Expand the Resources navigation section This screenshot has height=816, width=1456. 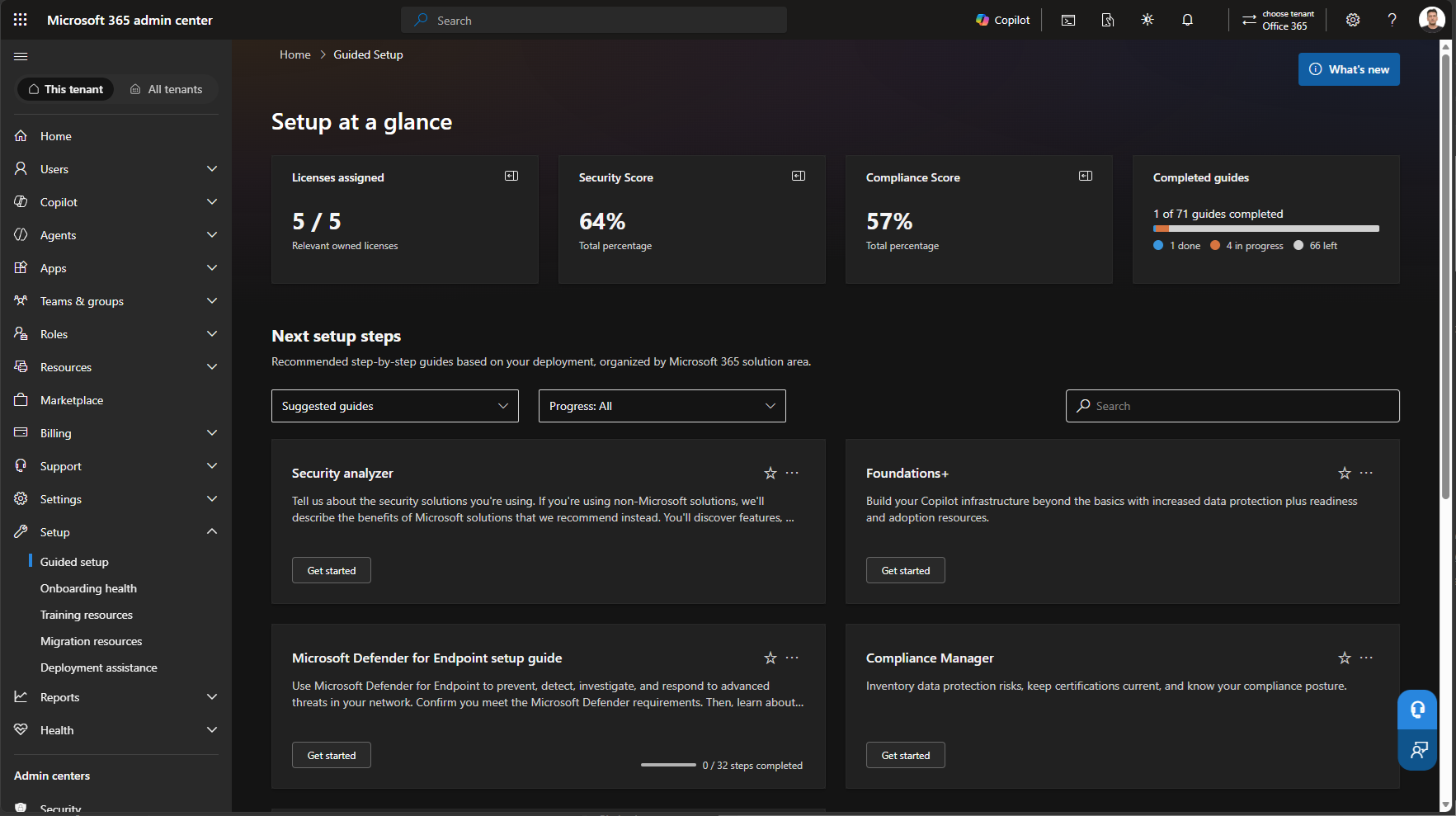click(x=115, y=367)
